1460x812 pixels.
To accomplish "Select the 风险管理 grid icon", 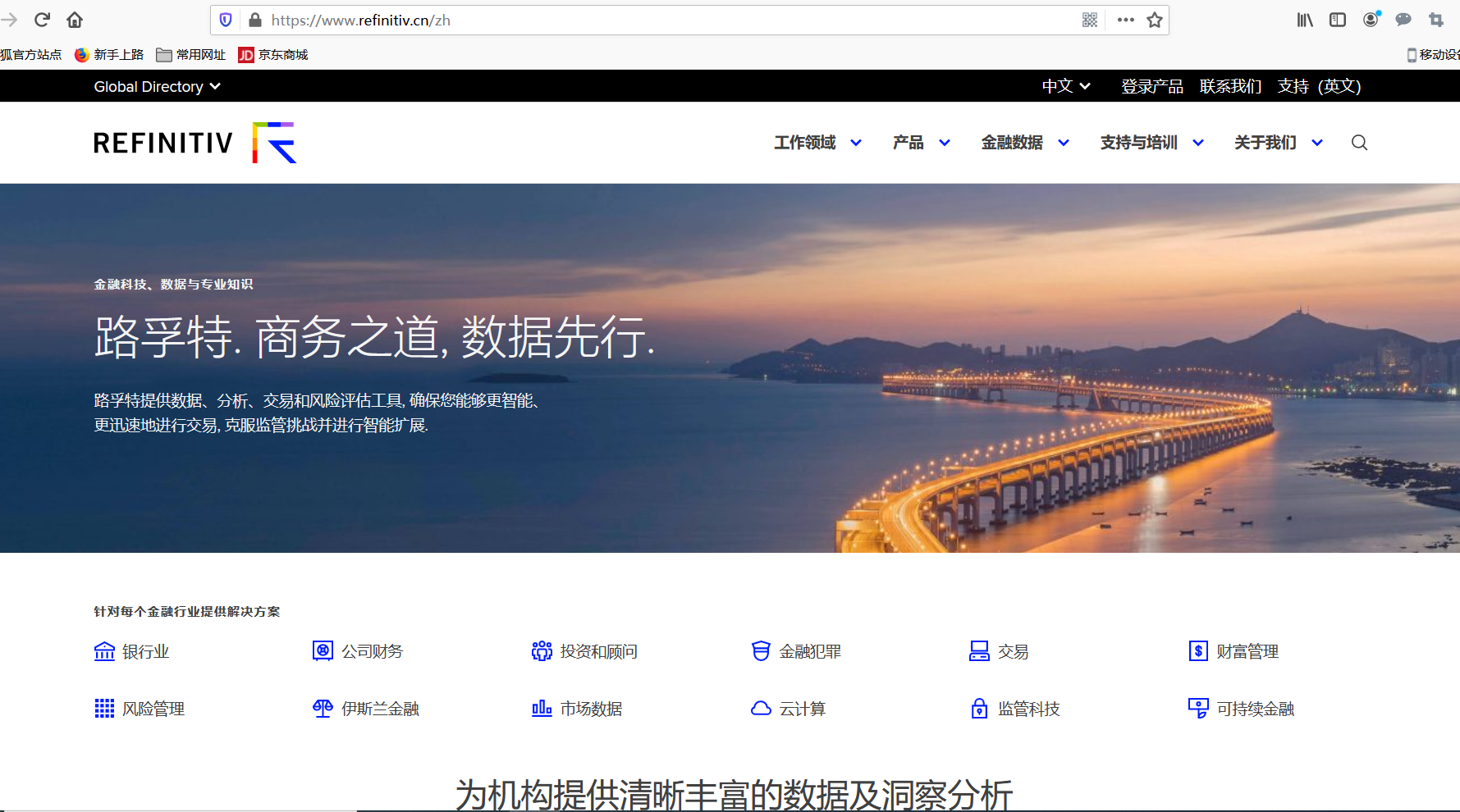I will [103, 708].
